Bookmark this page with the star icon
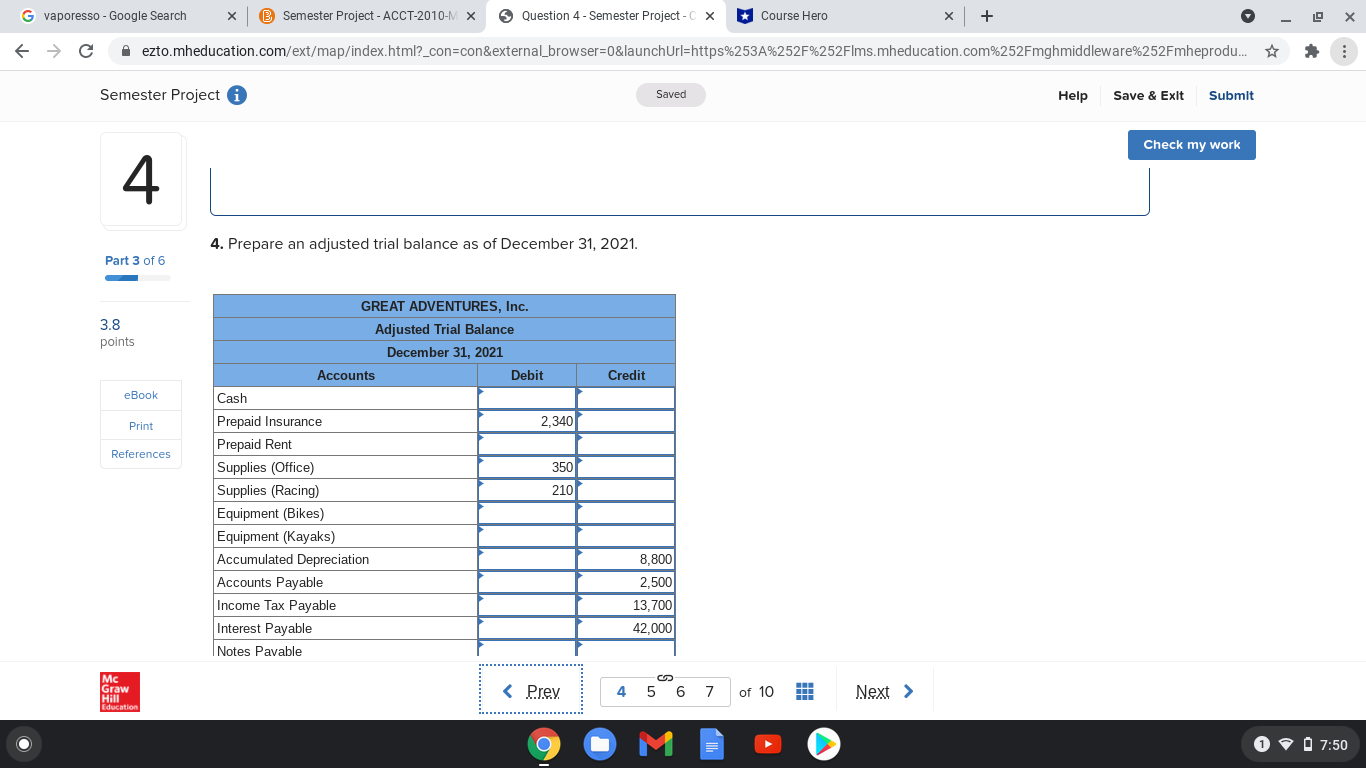1366x768 pixels. point(1272,51)
